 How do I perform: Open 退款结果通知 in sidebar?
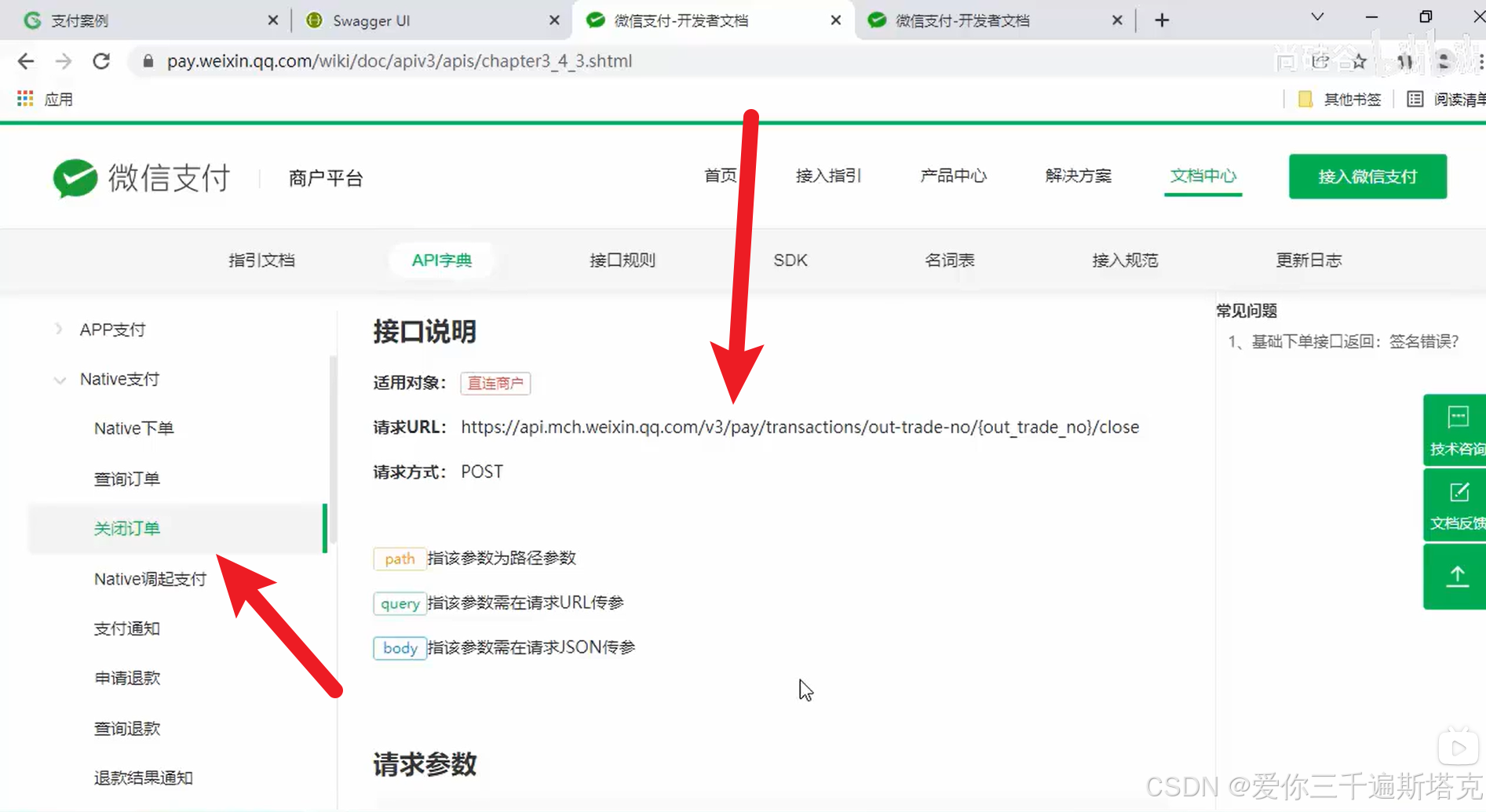pyautogui.click(x=143, y=777)
